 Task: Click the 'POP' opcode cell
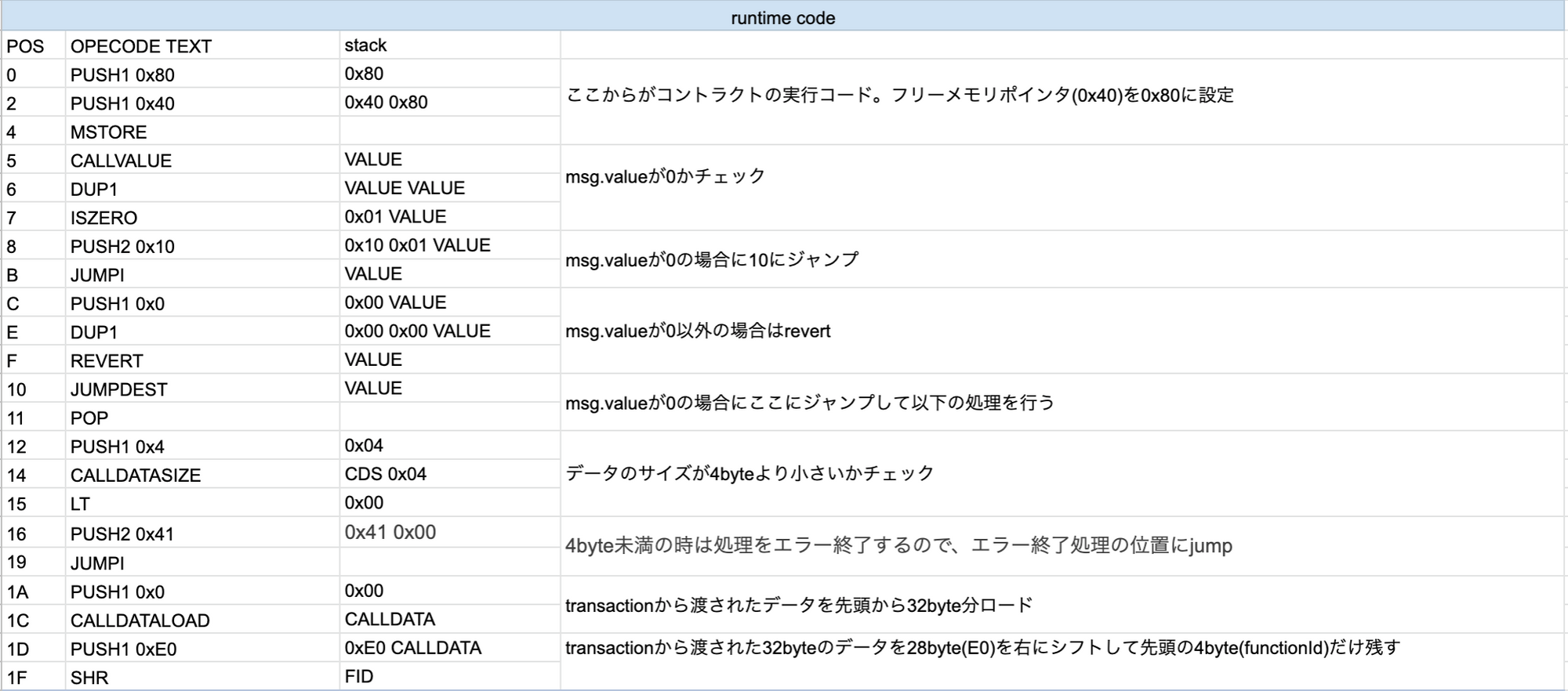(203, 418)
